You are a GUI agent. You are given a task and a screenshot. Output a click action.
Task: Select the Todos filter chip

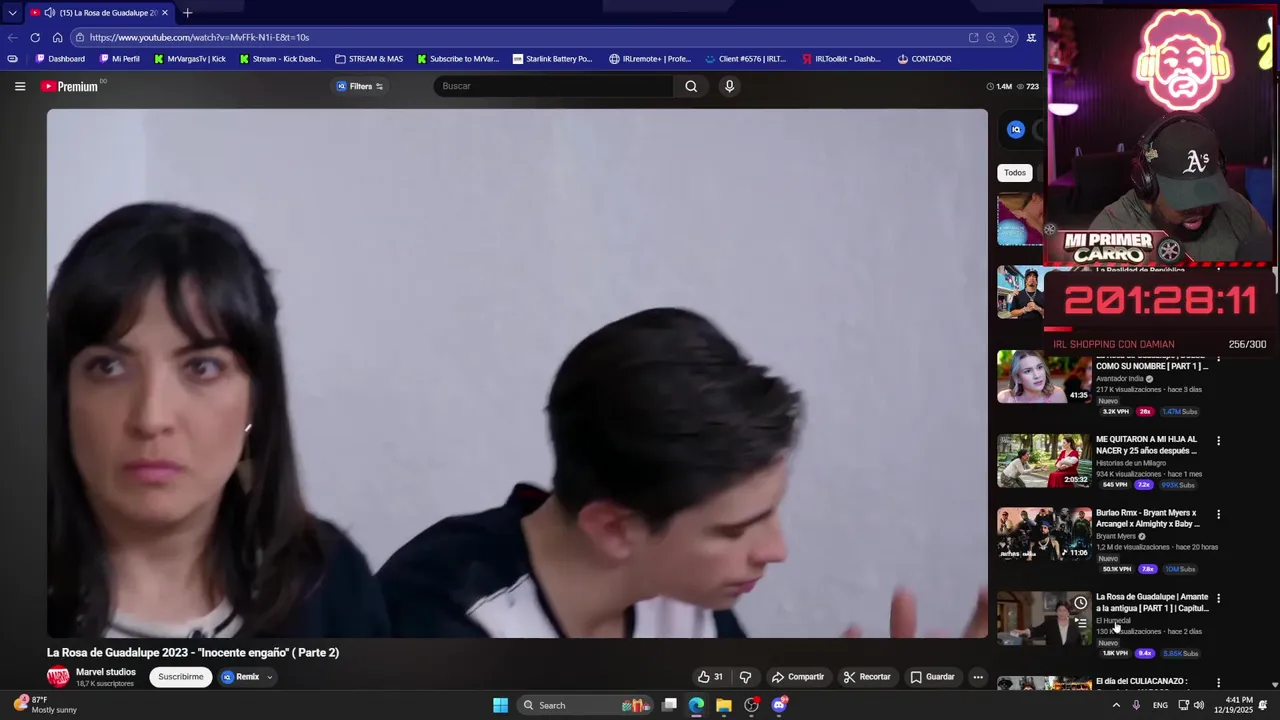(x=1015, y=173)
